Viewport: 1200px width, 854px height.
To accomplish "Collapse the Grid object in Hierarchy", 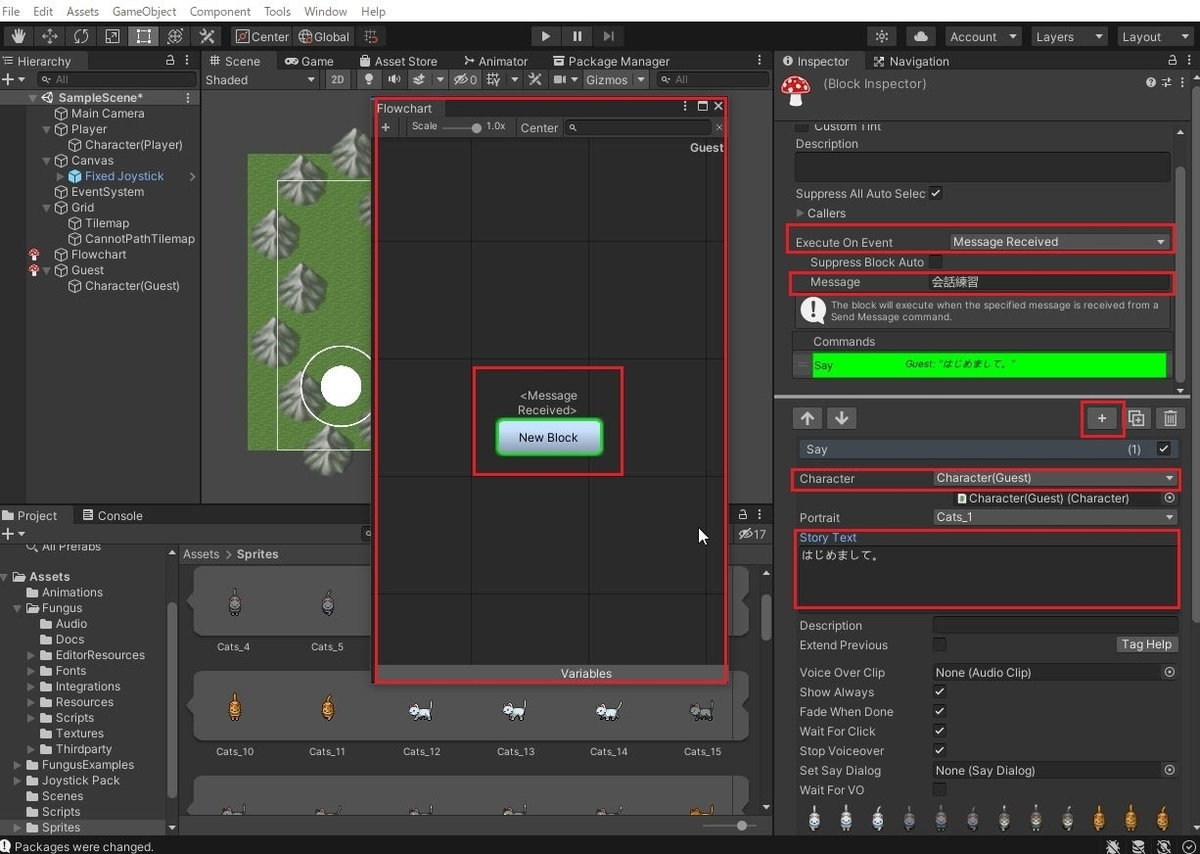I will 47,208.
